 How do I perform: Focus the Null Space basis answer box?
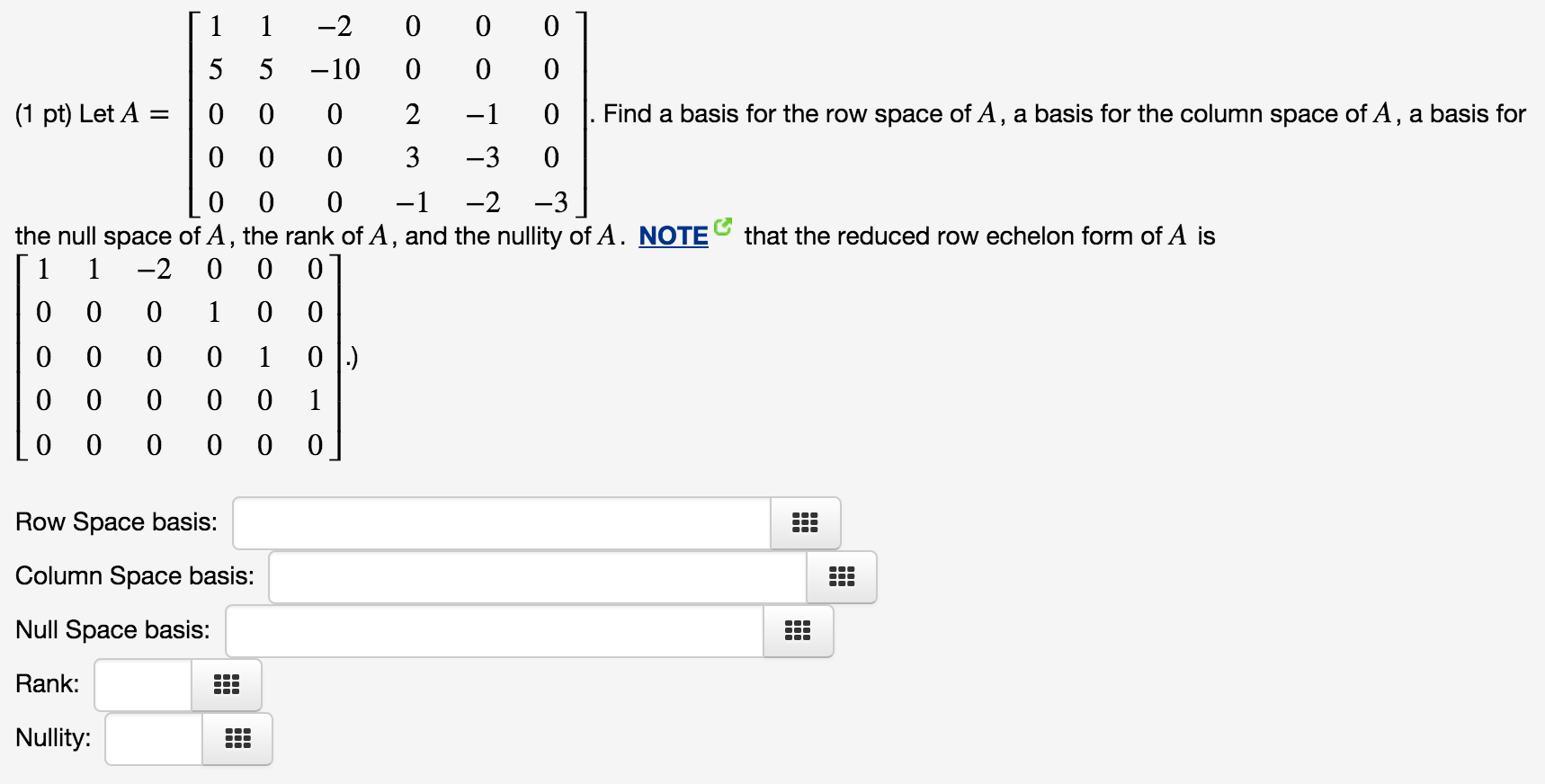pyautogui.click(x=495, y=631)
